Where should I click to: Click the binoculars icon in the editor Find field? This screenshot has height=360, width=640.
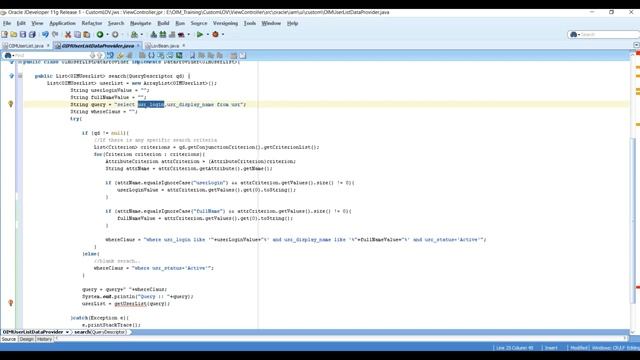coord(8,55)
